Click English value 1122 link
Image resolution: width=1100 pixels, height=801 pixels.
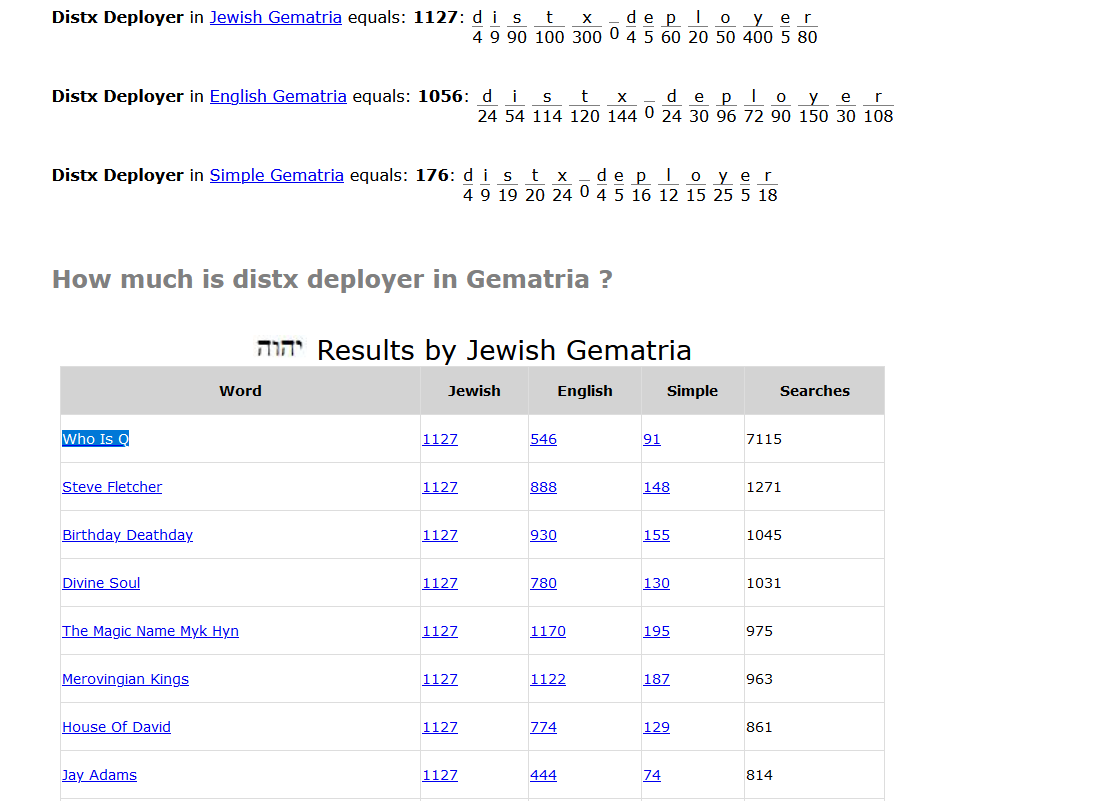[x=548, y=679]
